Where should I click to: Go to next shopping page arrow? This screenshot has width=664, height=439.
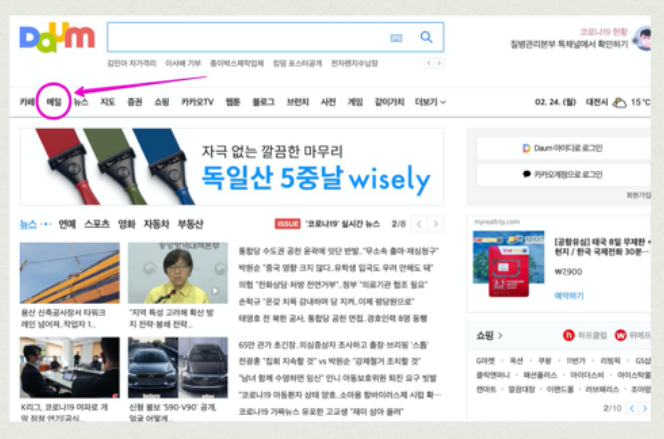pyautogui.click(x=645, y=409)
